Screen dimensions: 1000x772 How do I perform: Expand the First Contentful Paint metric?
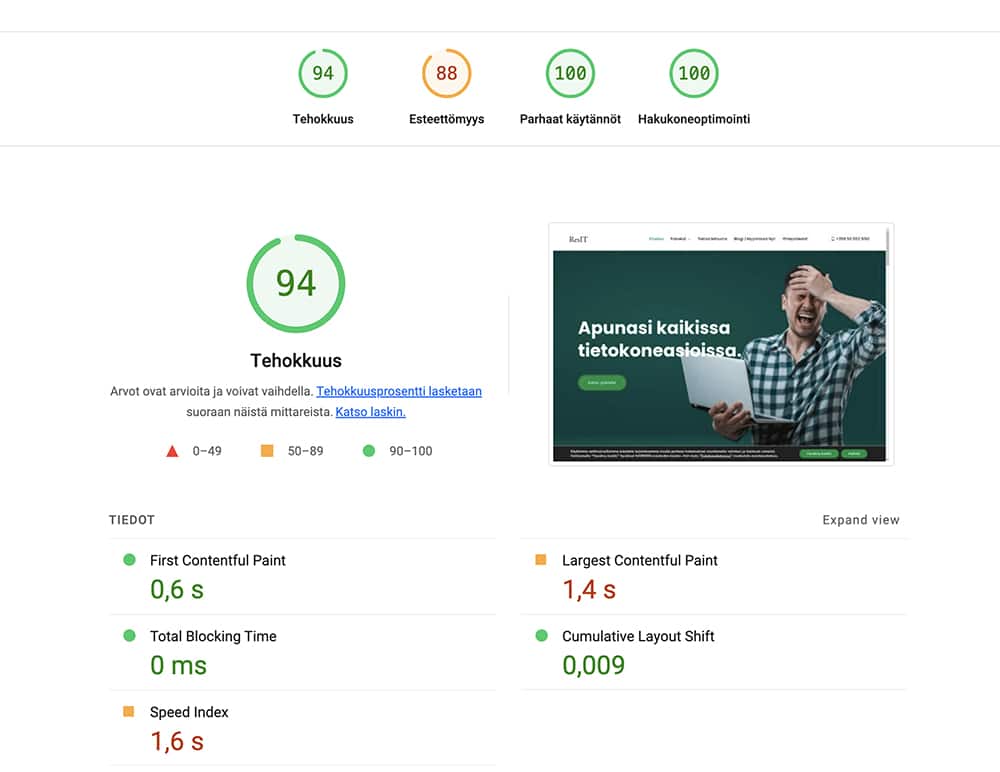tap(217, 561)
